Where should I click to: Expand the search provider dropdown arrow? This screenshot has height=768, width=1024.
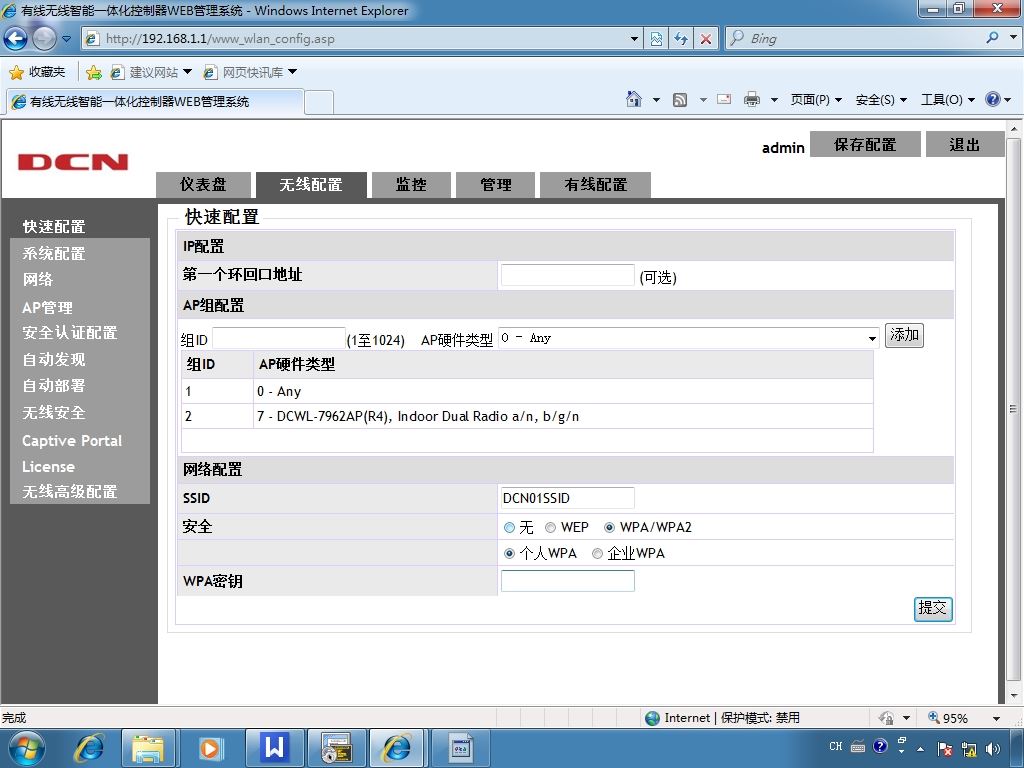click(x=1013, y=38)
